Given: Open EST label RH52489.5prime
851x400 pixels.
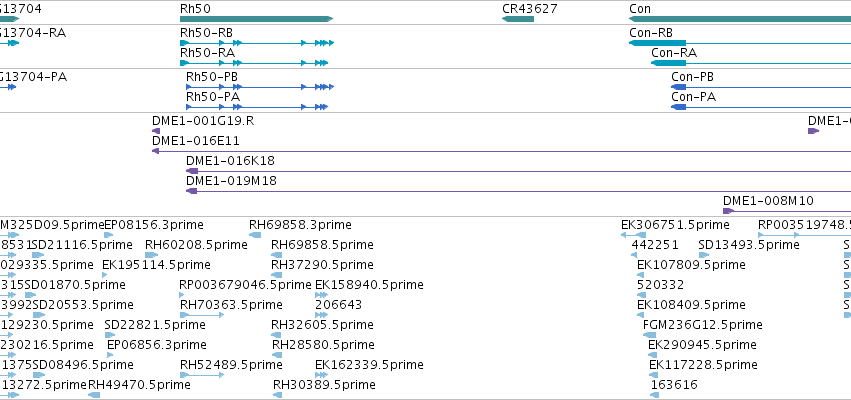Looking at the screenshot, I should [231, 365].
